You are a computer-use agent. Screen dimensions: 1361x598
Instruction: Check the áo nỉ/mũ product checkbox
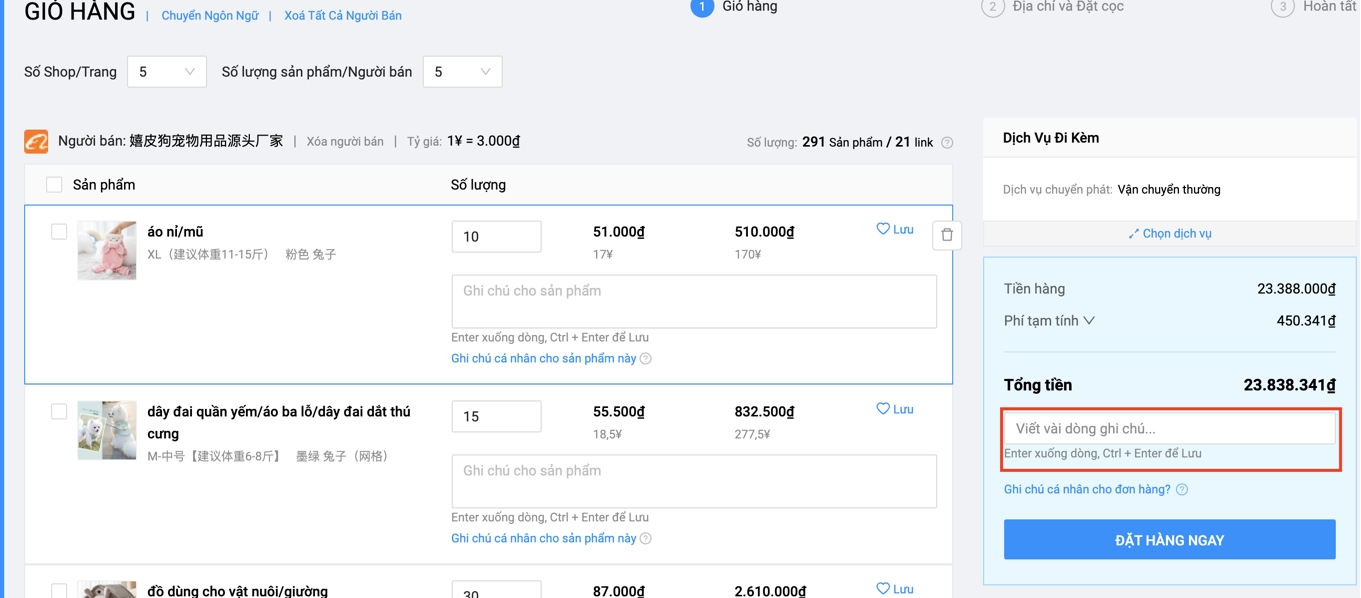click(59, 232)
